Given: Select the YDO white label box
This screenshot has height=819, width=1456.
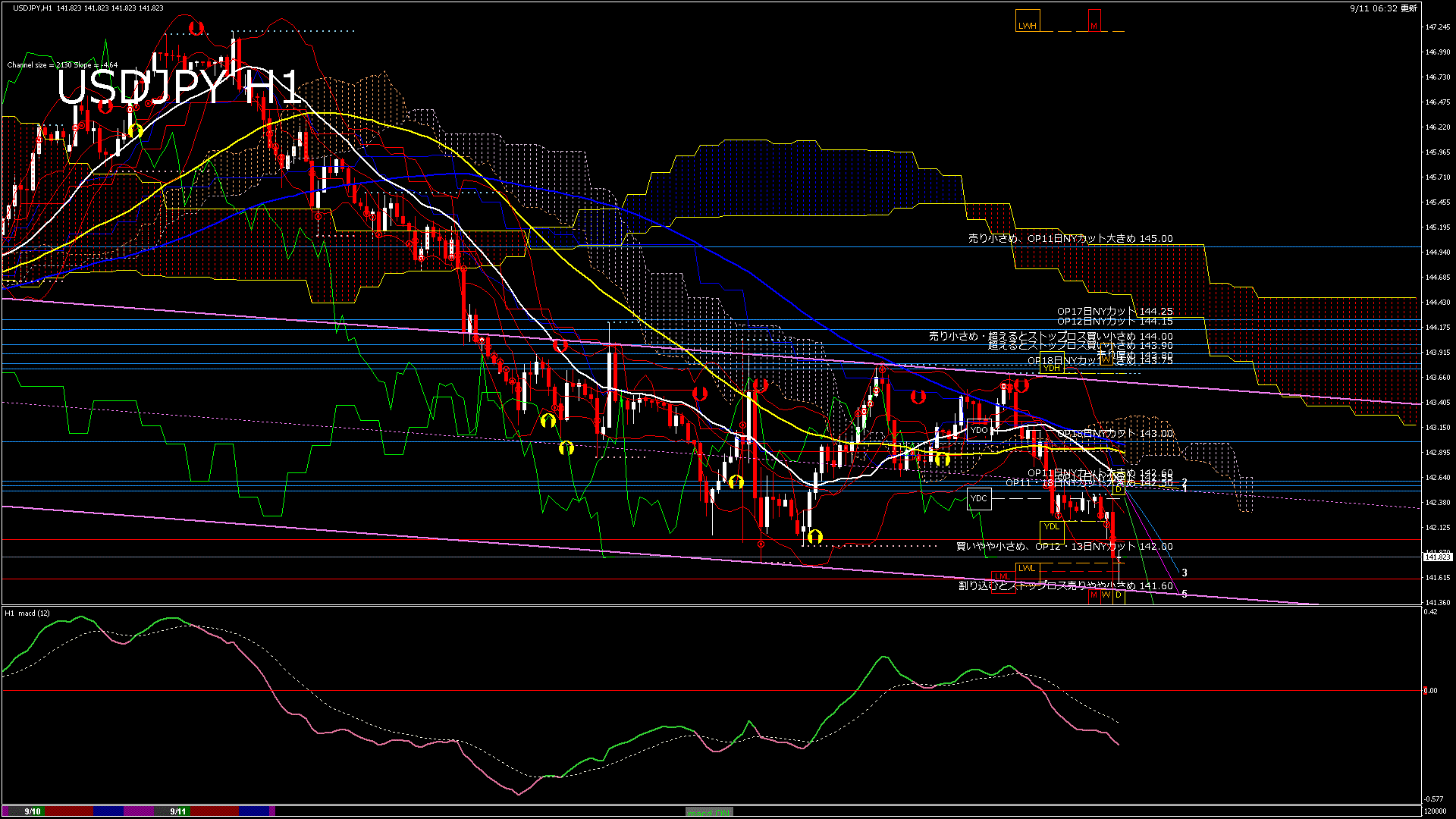Looking at the screenshot, I should 980,430.
